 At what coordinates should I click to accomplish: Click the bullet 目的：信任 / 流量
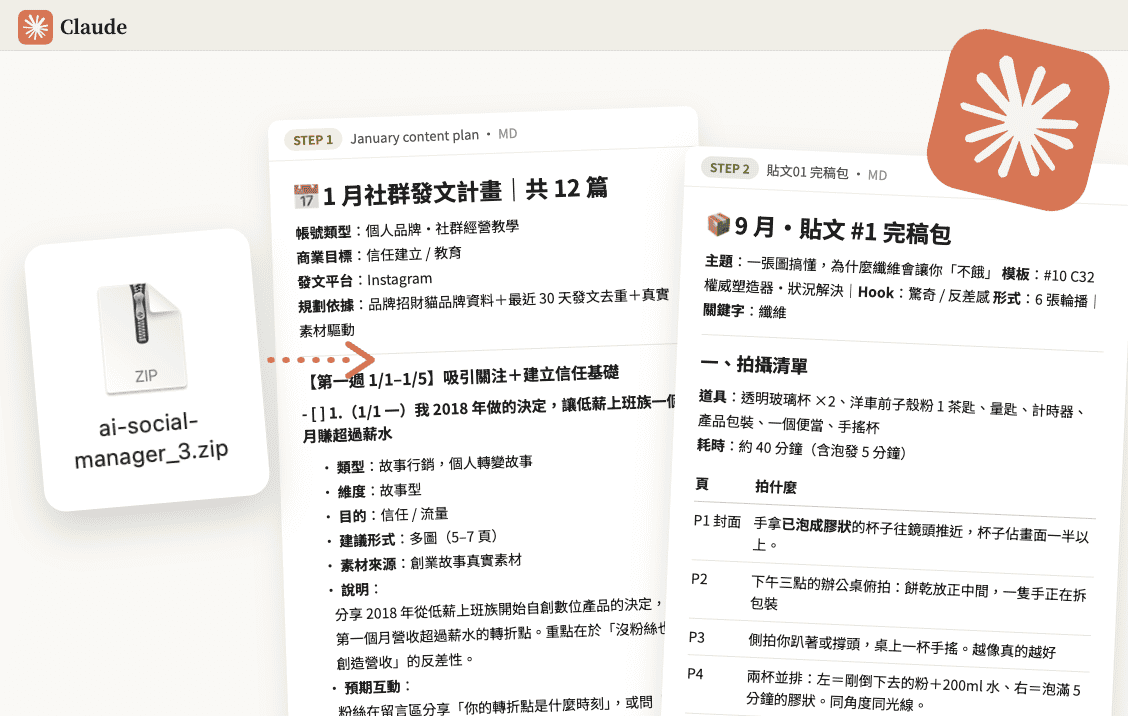point(394,515)
